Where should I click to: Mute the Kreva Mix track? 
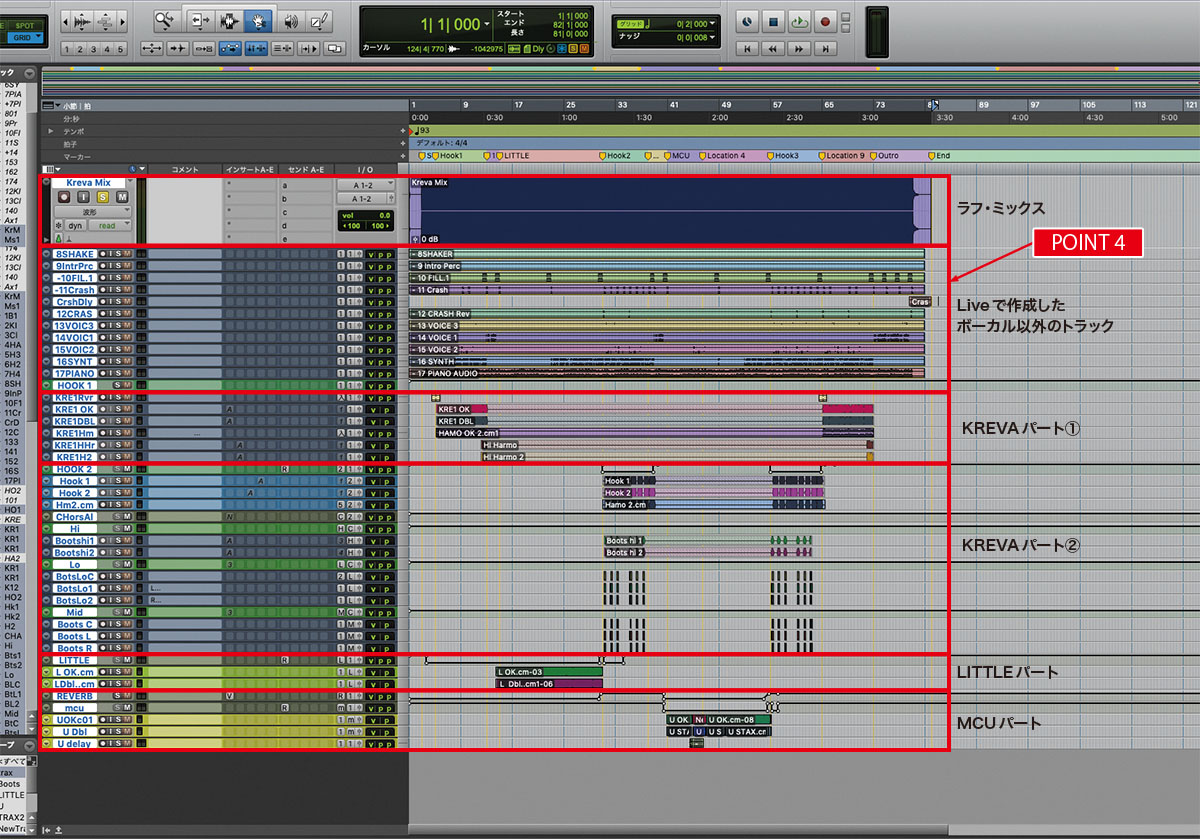coord(122,197)
